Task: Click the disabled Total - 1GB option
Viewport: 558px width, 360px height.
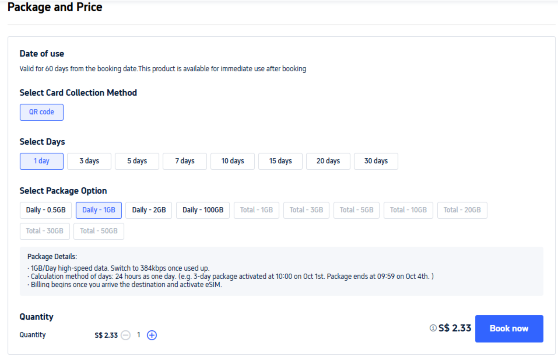Action: [256, 210]
